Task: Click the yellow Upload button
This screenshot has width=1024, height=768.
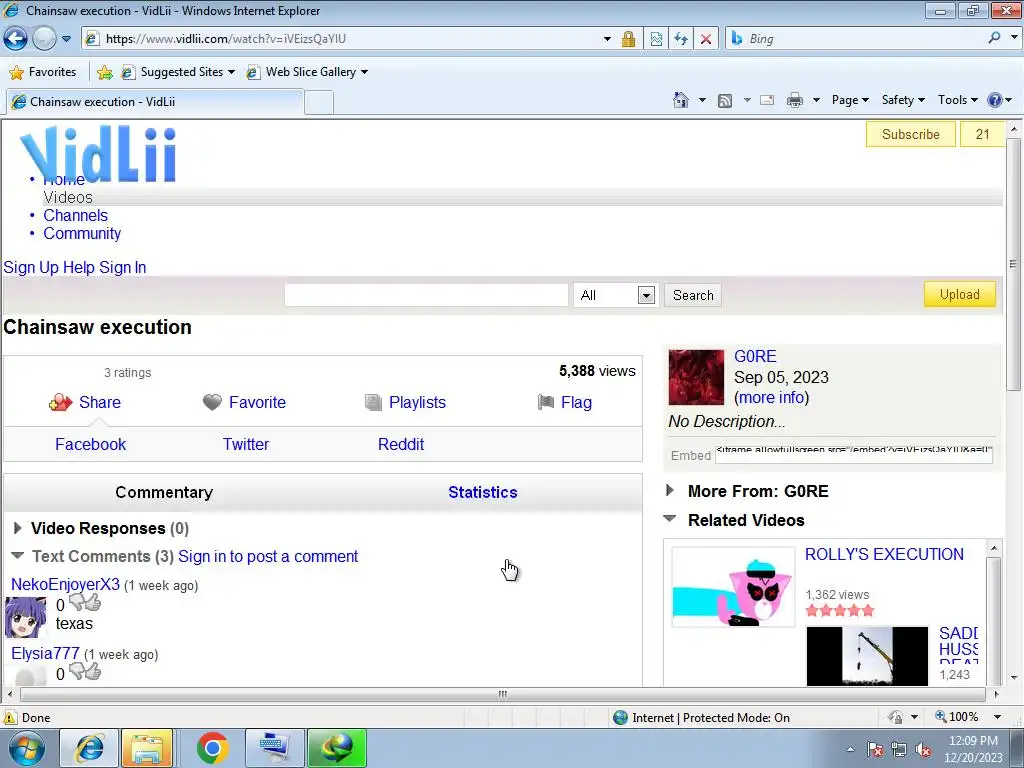Action: [x=959, y=295]
